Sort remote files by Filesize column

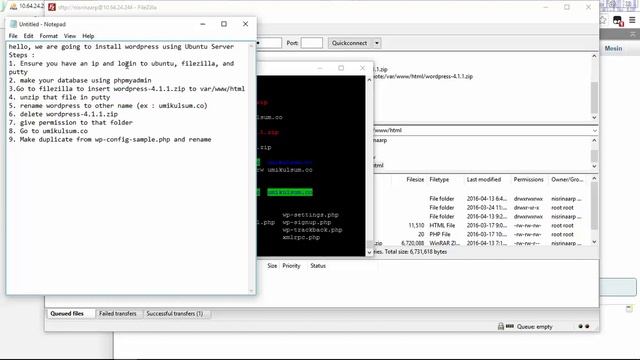pyautogui.click(x=415, y=180)
